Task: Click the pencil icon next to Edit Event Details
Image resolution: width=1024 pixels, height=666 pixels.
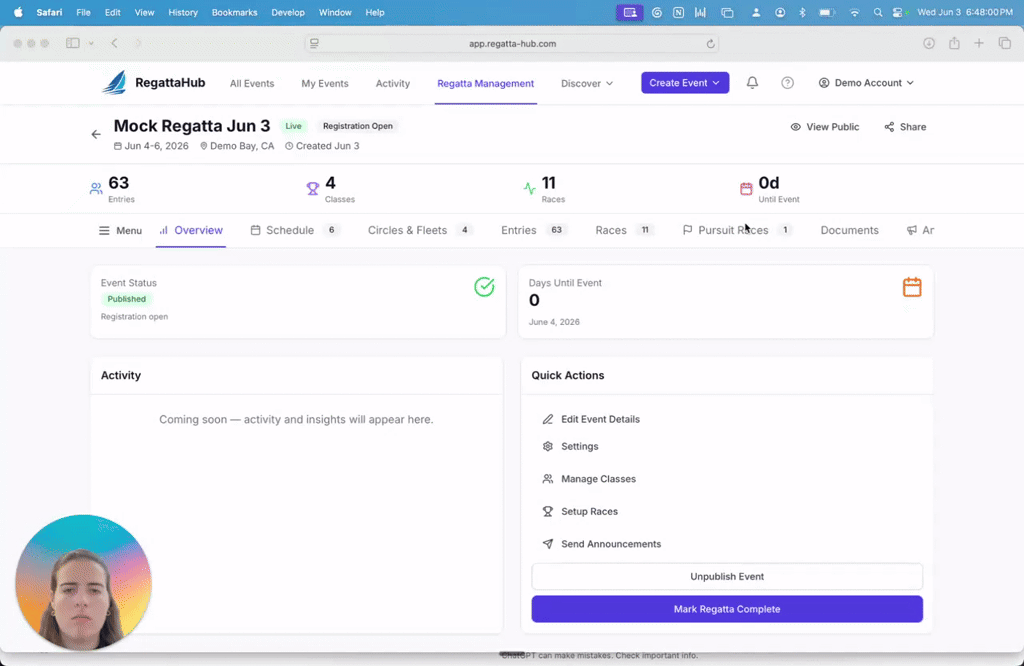Action: pos(548,419)
